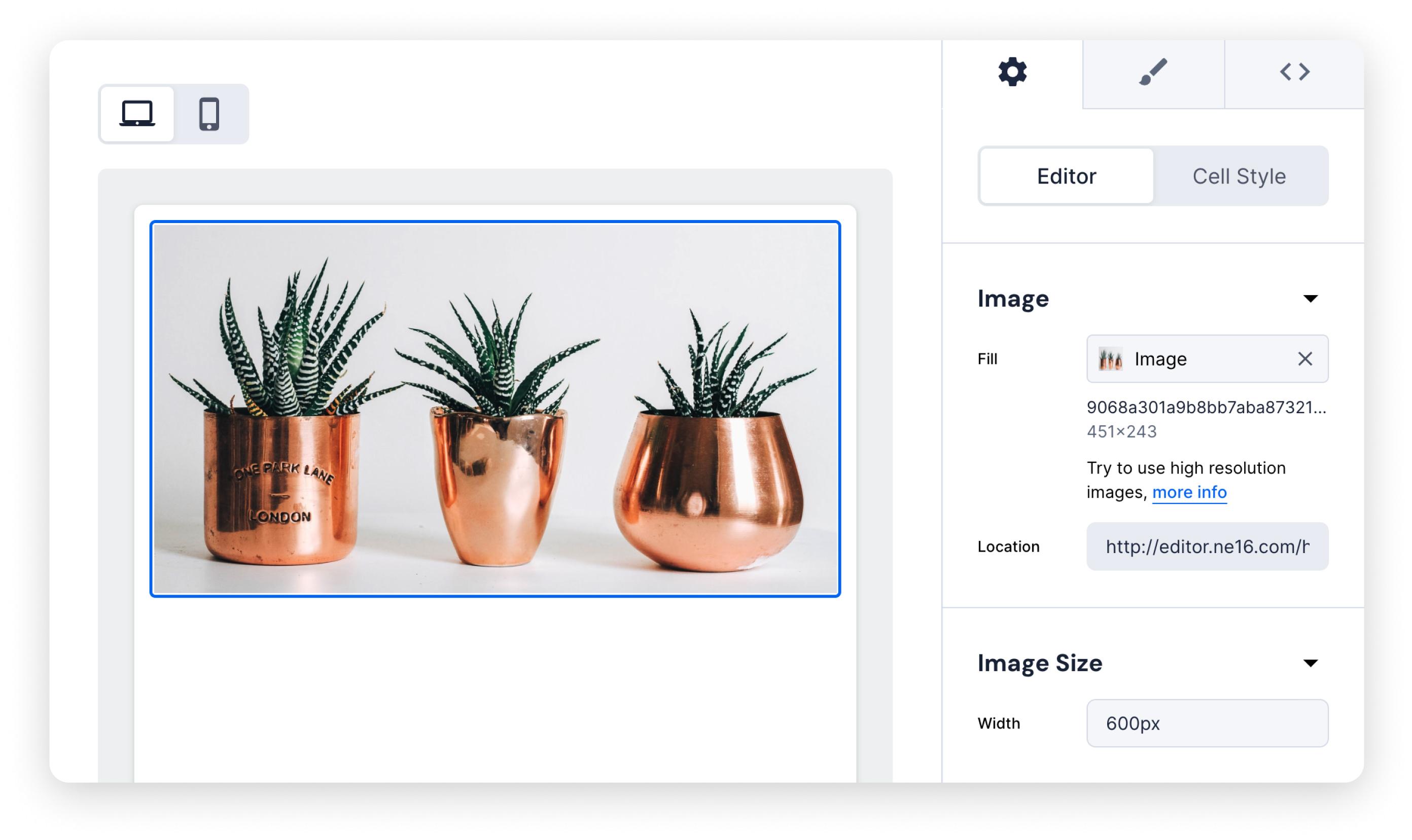Switch to mobile preview mode
Screen dimensions: 1412x840
pos(209,114)
